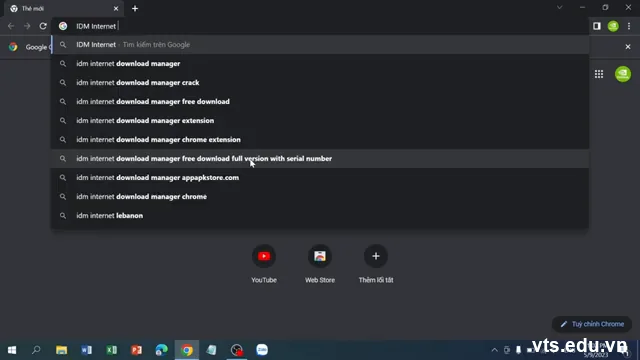640x360 pixels.
Task: Open the screen recorder taskbar icon
Action: [x=237, y=350]
